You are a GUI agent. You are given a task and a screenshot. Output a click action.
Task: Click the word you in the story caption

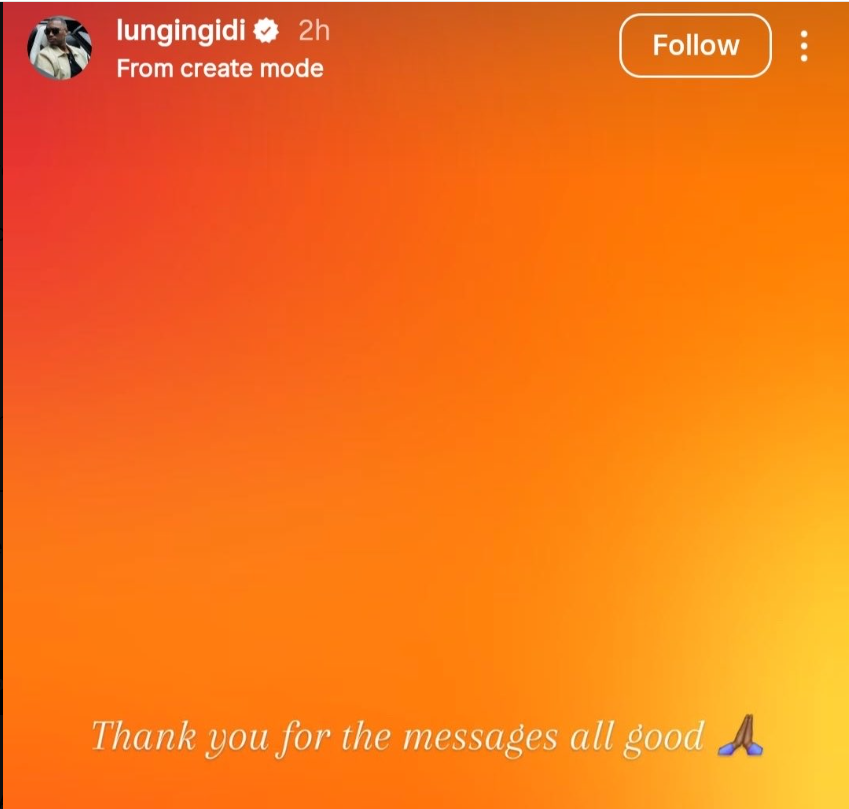tap(237, 740)
